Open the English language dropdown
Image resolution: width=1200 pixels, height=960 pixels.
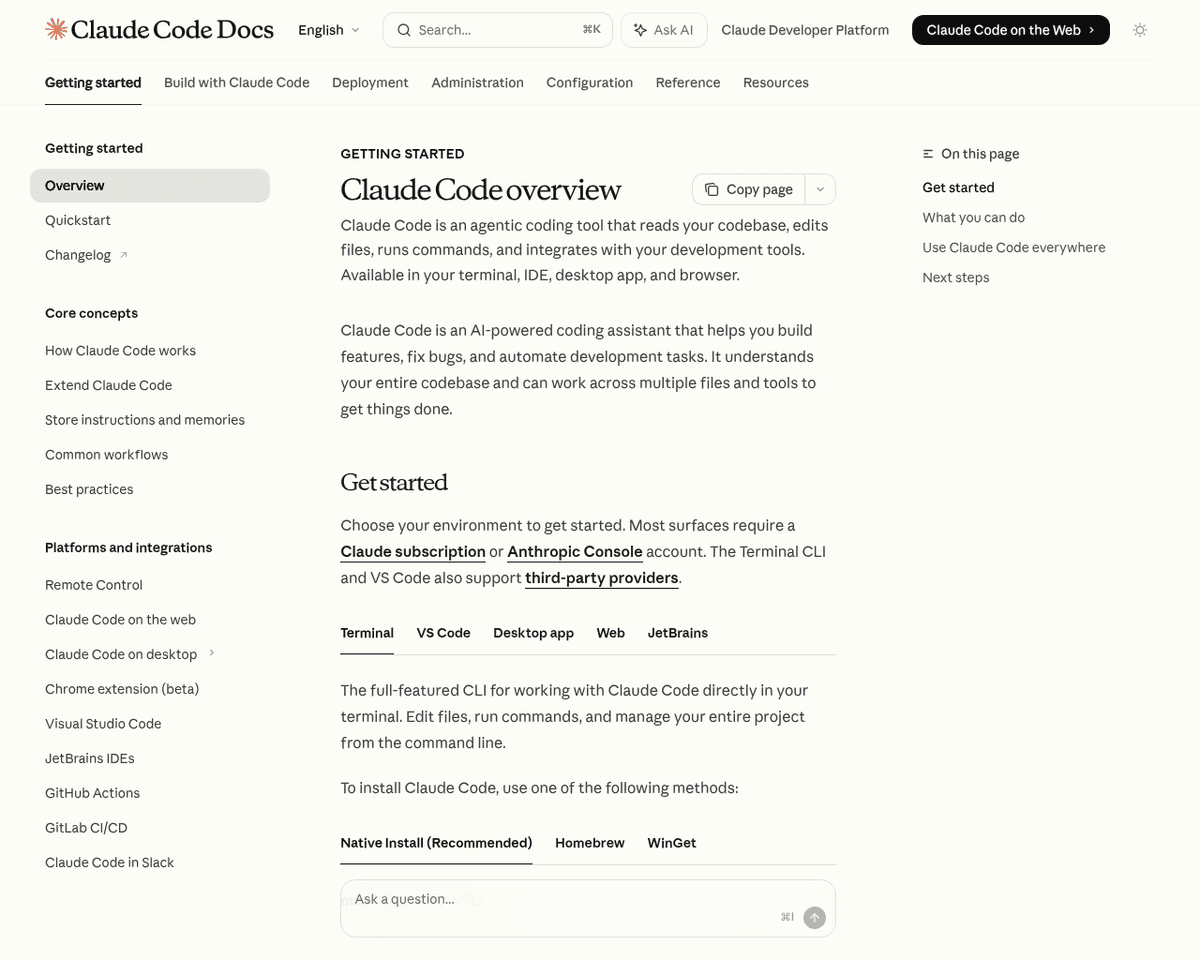coord(328,30)
